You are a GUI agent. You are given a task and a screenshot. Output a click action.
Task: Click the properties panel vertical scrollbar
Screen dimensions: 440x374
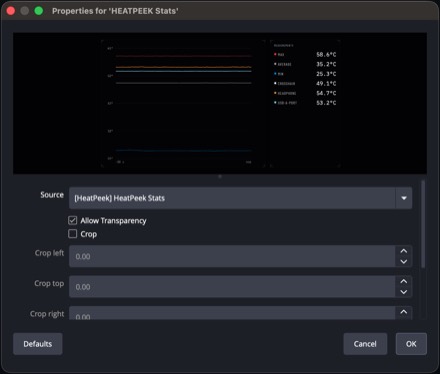point(423,224)
